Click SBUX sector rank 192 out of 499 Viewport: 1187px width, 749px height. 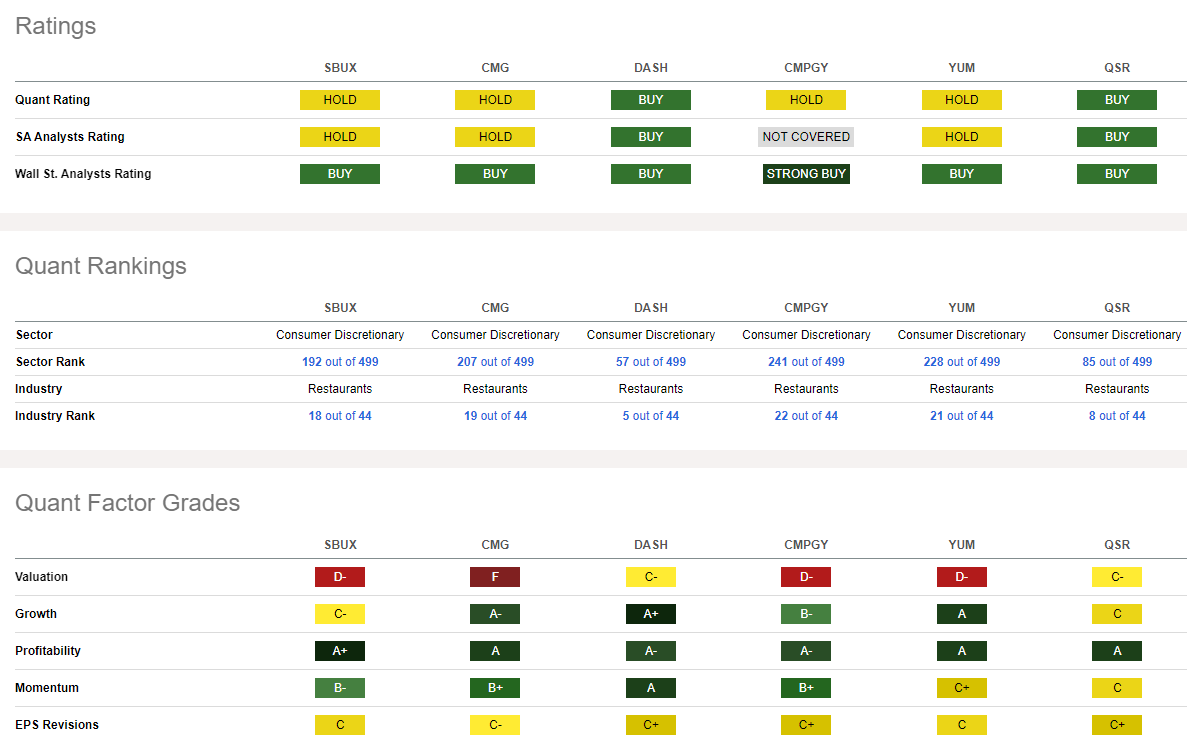tap(340, 362)
